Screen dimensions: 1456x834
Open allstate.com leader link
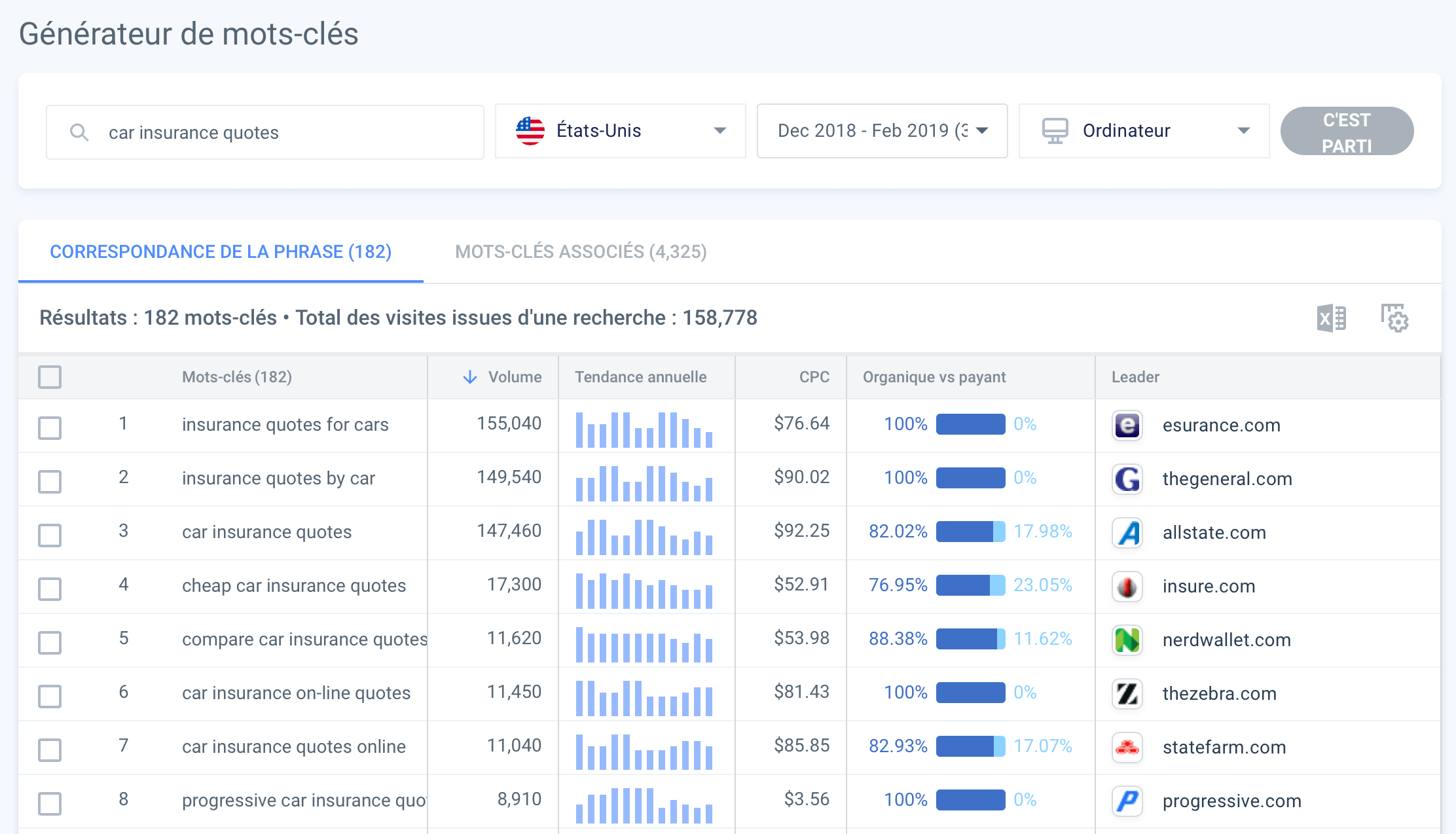(x=1214, y=532)
